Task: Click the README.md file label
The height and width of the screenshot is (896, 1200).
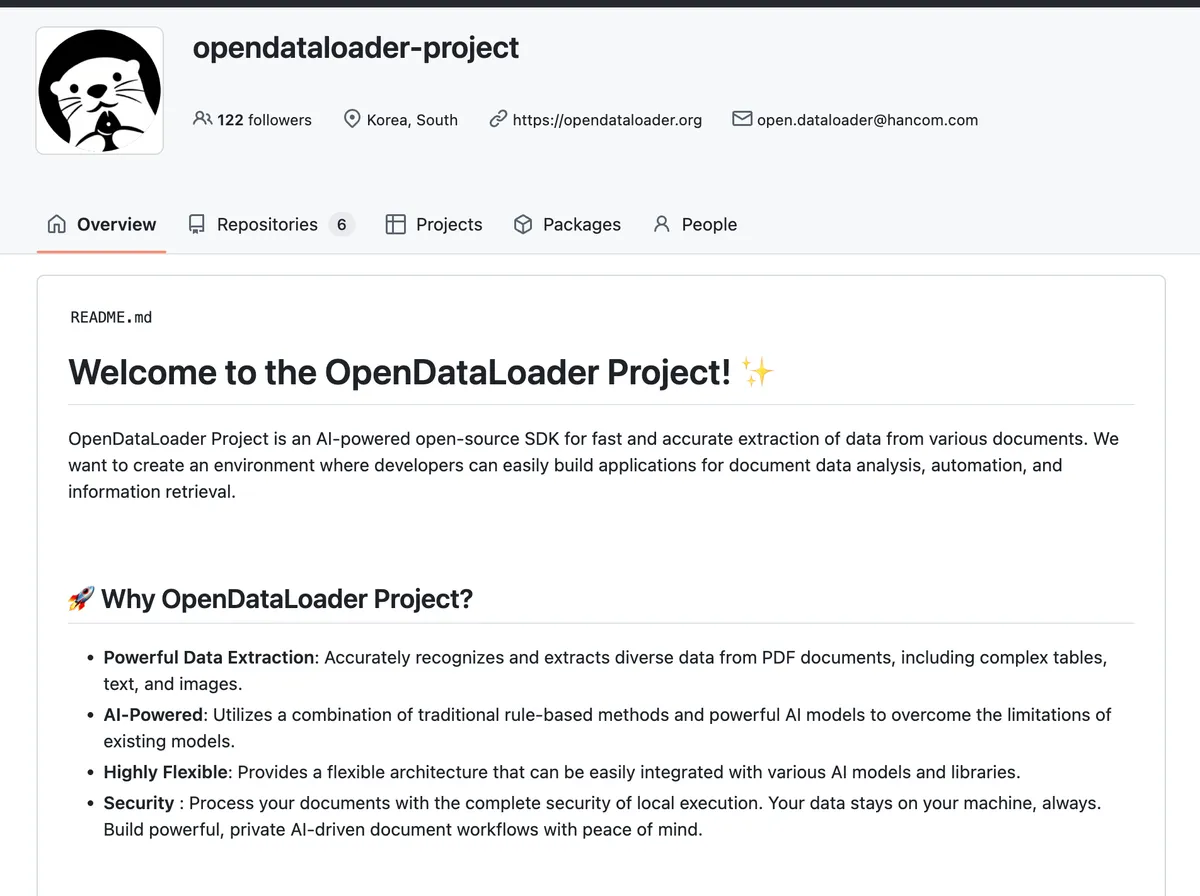Action: pos(111,317)
